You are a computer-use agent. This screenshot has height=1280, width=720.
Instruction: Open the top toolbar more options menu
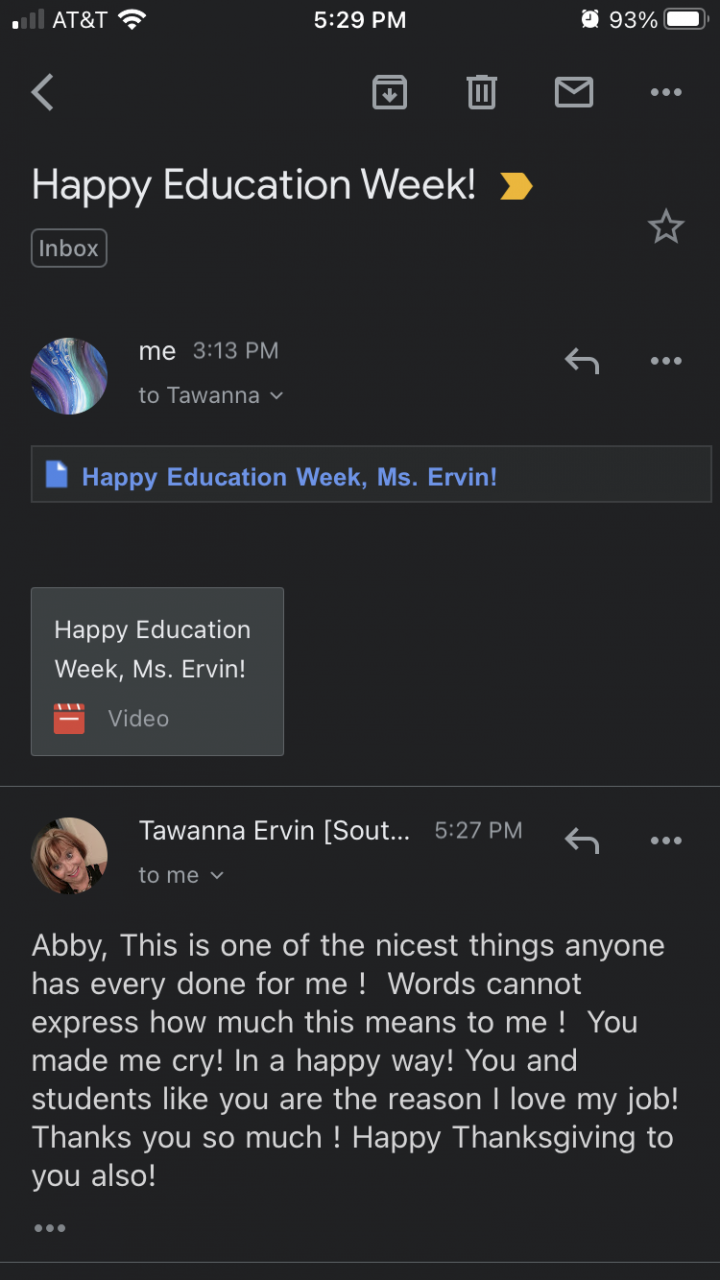[x=666, y=93]
